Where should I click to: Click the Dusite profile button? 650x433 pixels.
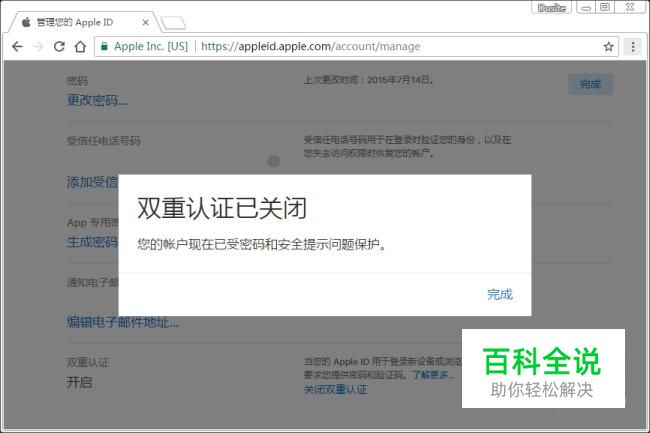click(552, 7)
